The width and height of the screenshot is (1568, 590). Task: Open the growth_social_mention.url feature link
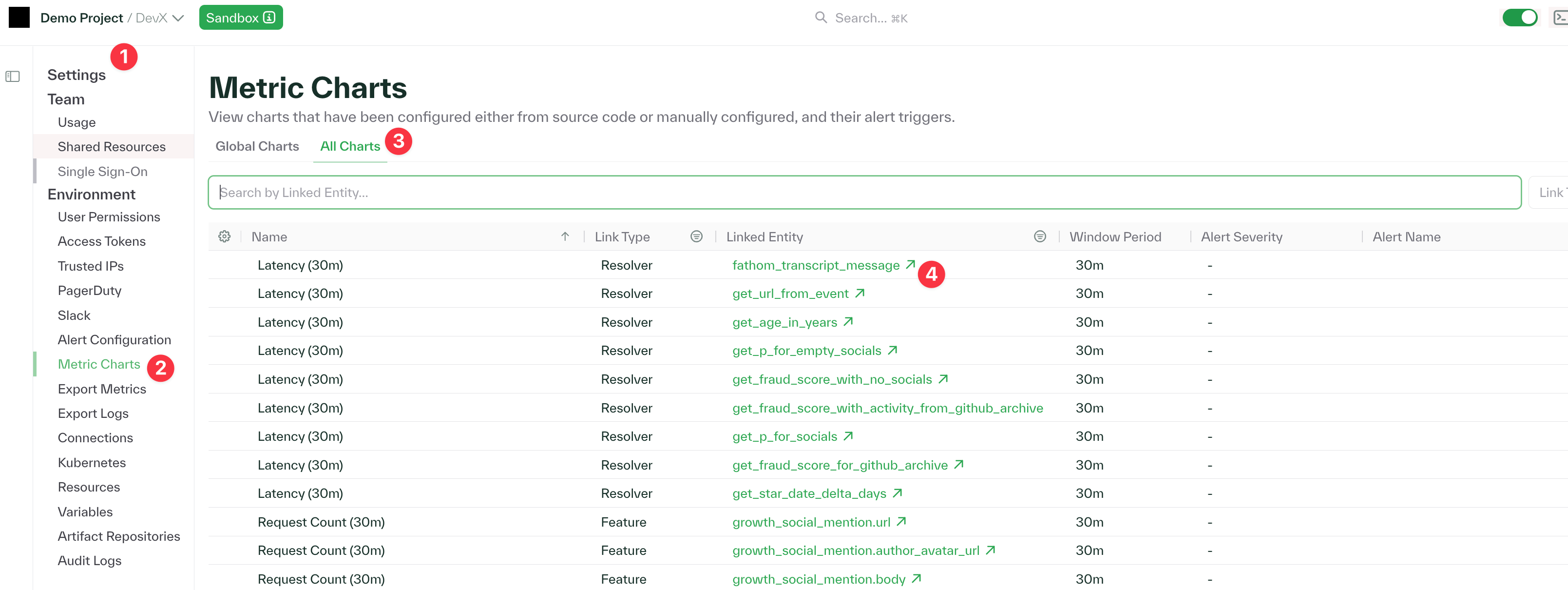[811, 522]
